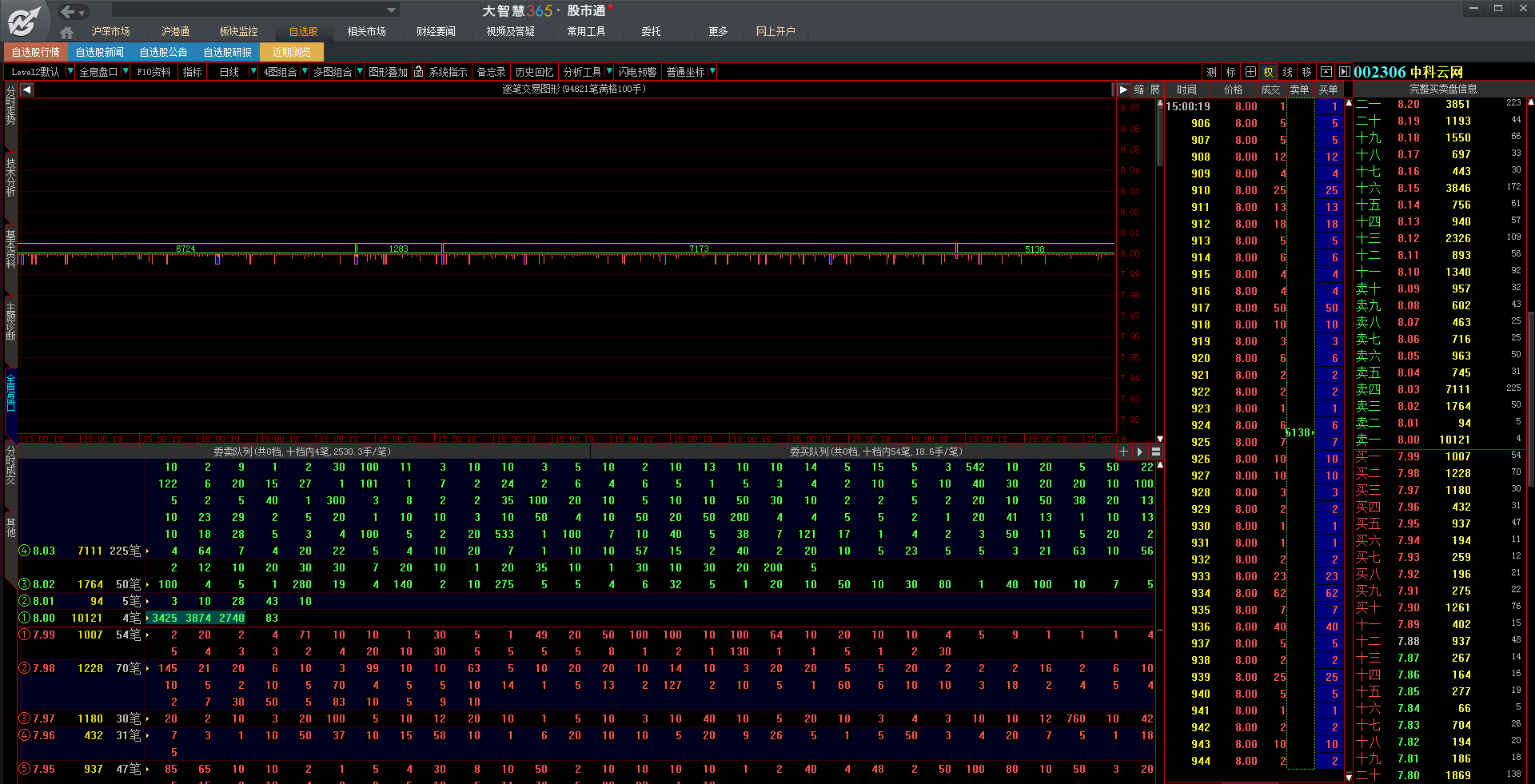Toggle the 缩 shrink view button
This screenshot has height=784, width=1535.
coord(1139,90)
